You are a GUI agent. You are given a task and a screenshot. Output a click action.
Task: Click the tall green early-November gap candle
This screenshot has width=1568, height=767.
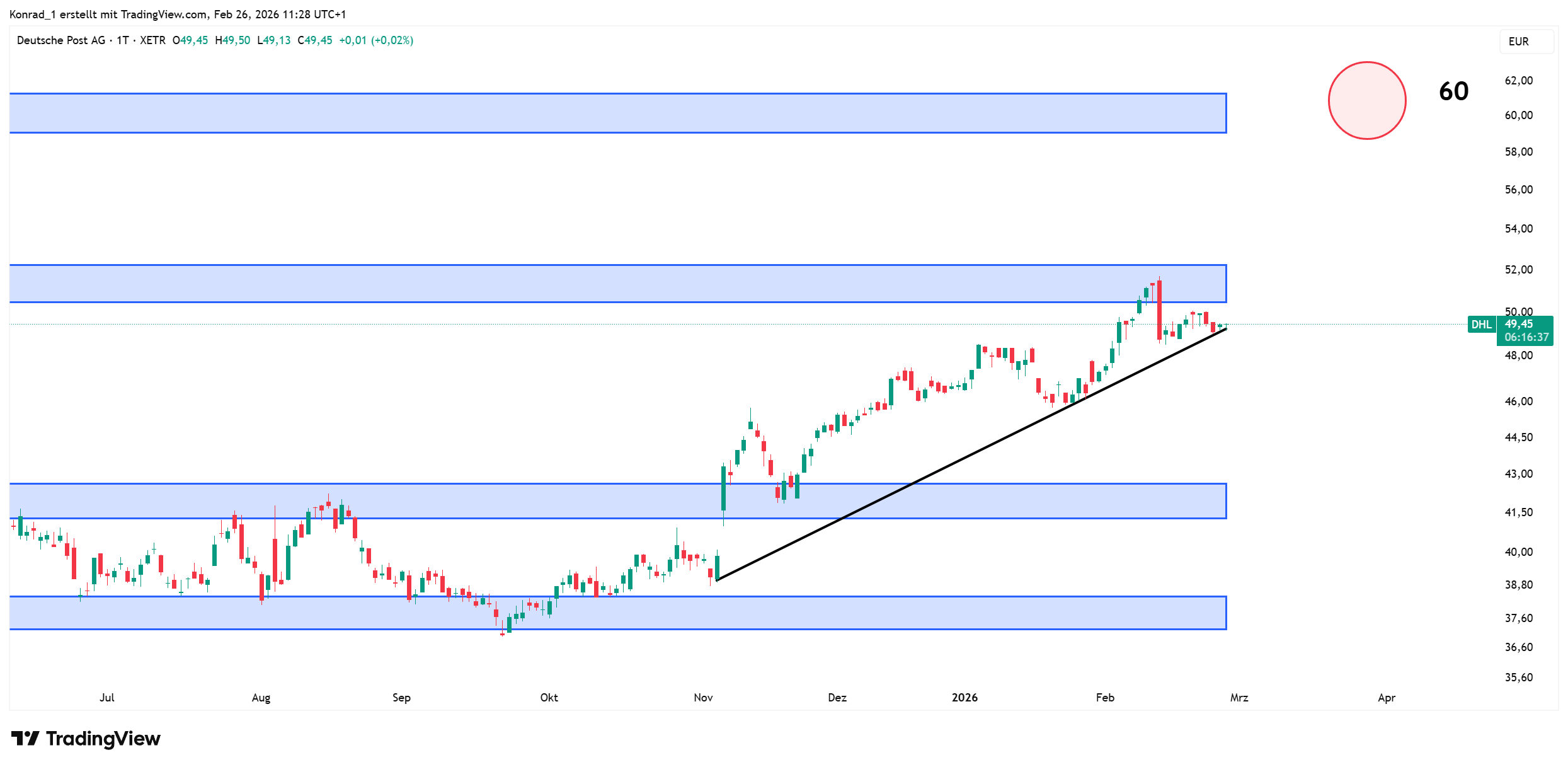(723, 488)
